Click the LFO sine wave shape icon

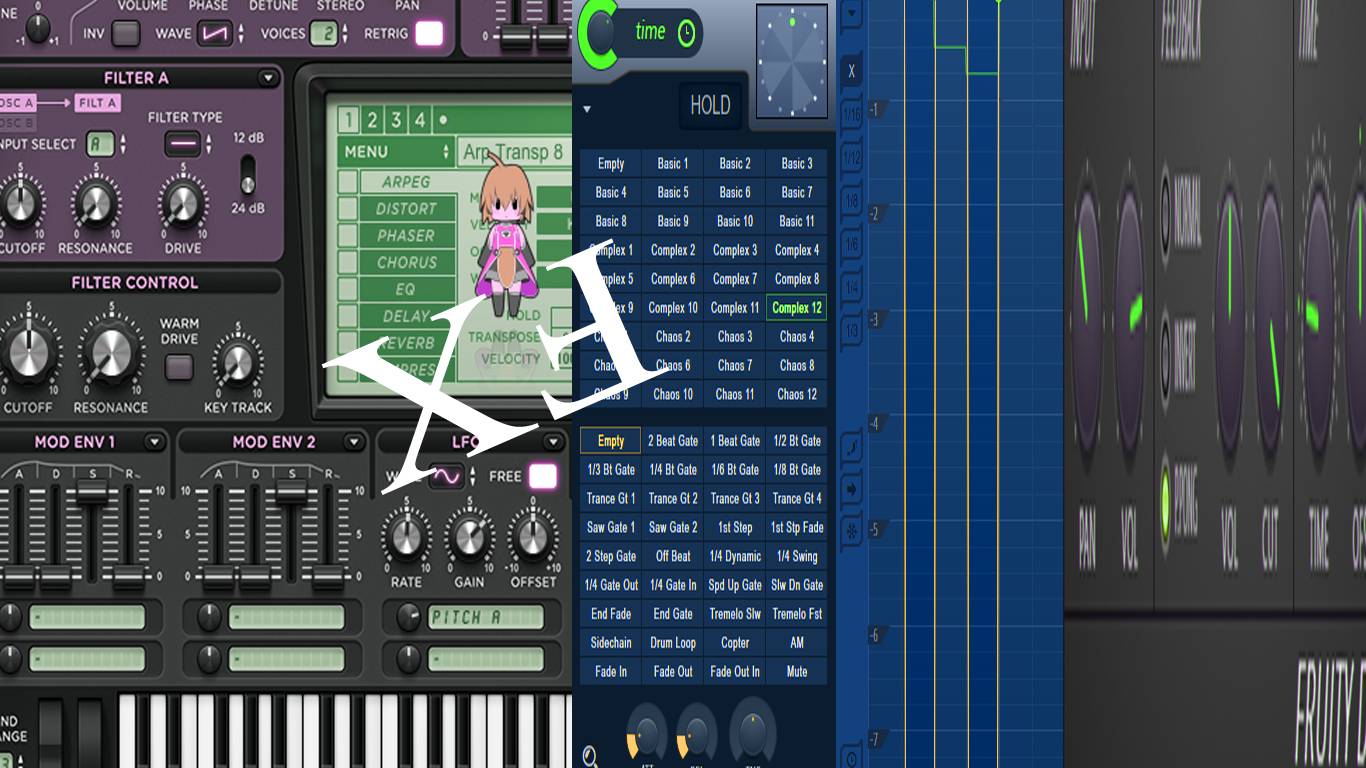(447, 477)
